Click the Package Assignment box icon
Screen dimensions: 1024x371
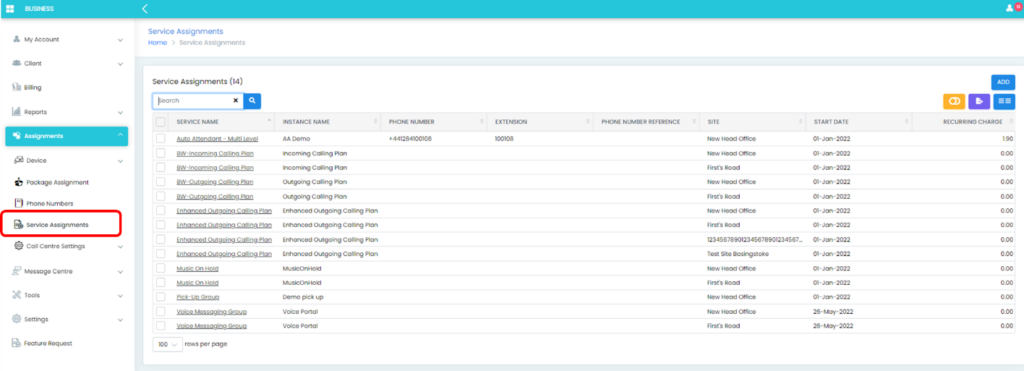(x=18, y=182)
